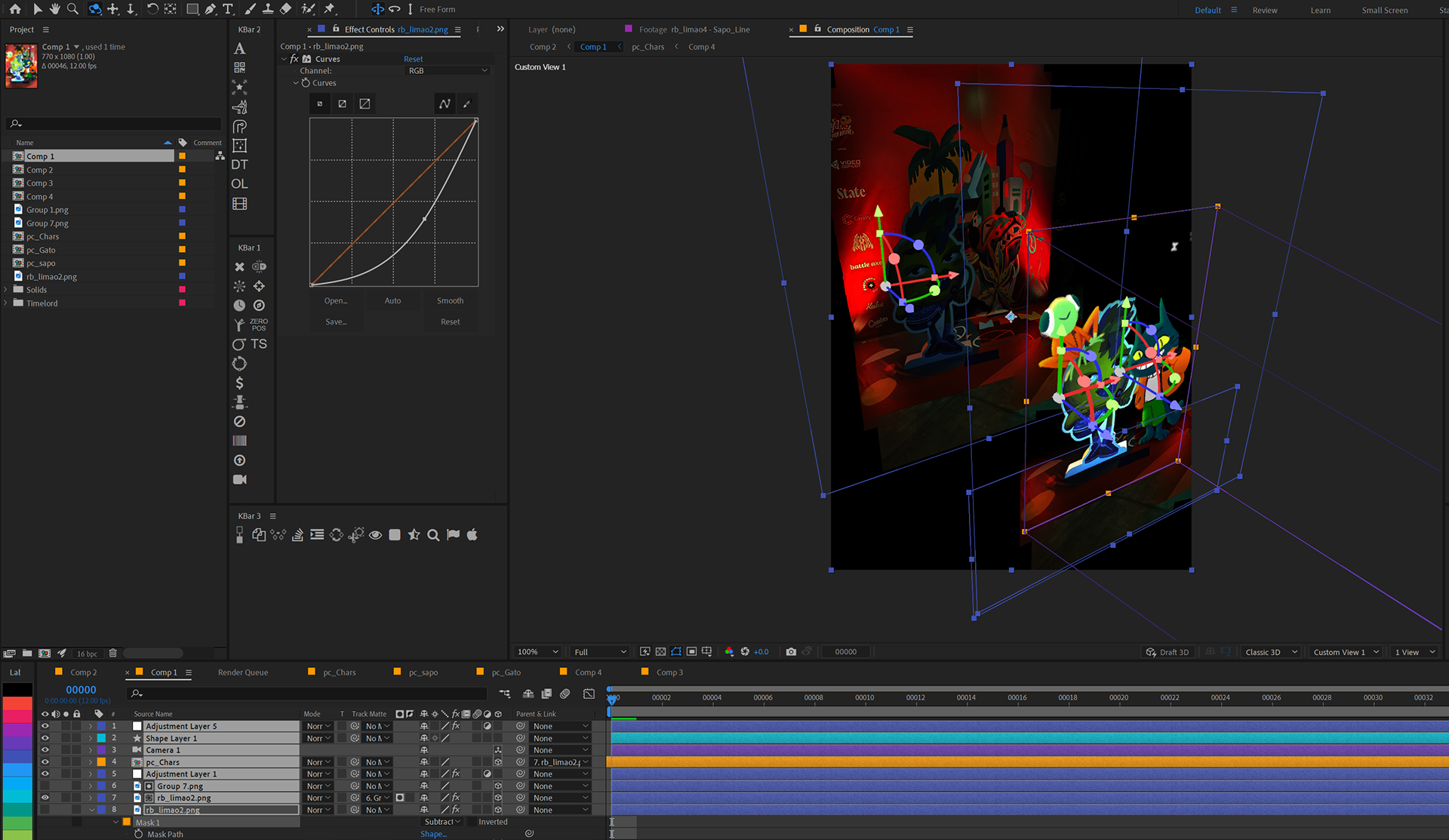Open the 1 View layout dropdown
This screenshot has height=840, width=1449.
1414,652
